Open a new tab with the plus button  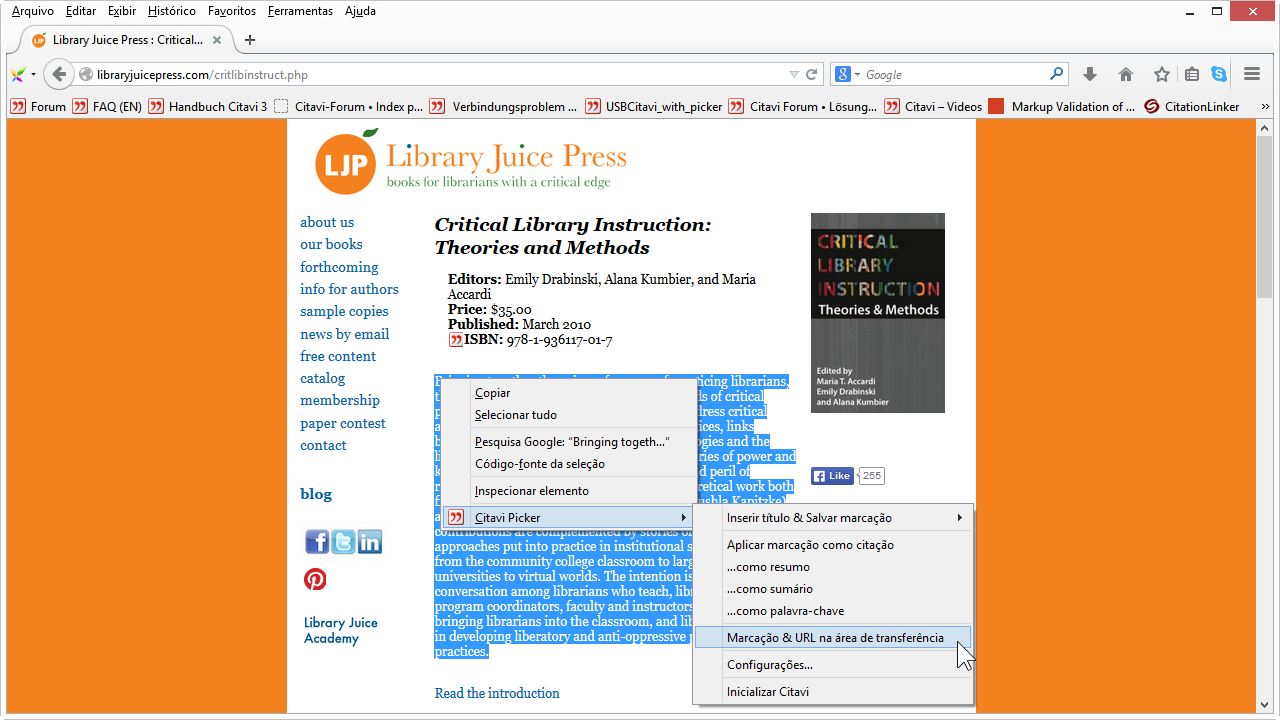[250, 40]
